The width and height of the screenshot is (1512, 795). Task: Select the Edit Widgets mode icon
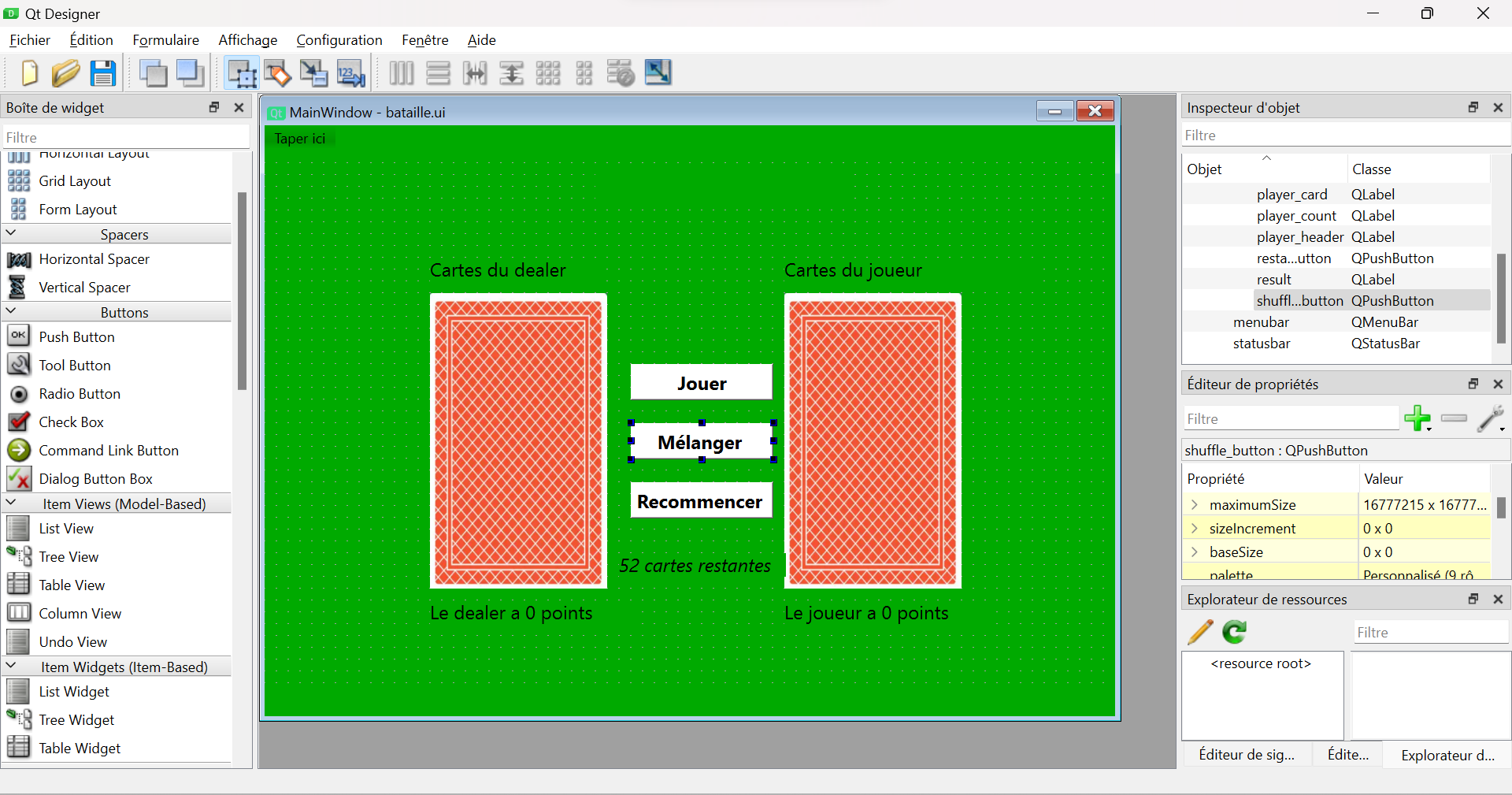click(x=242, y=73)
